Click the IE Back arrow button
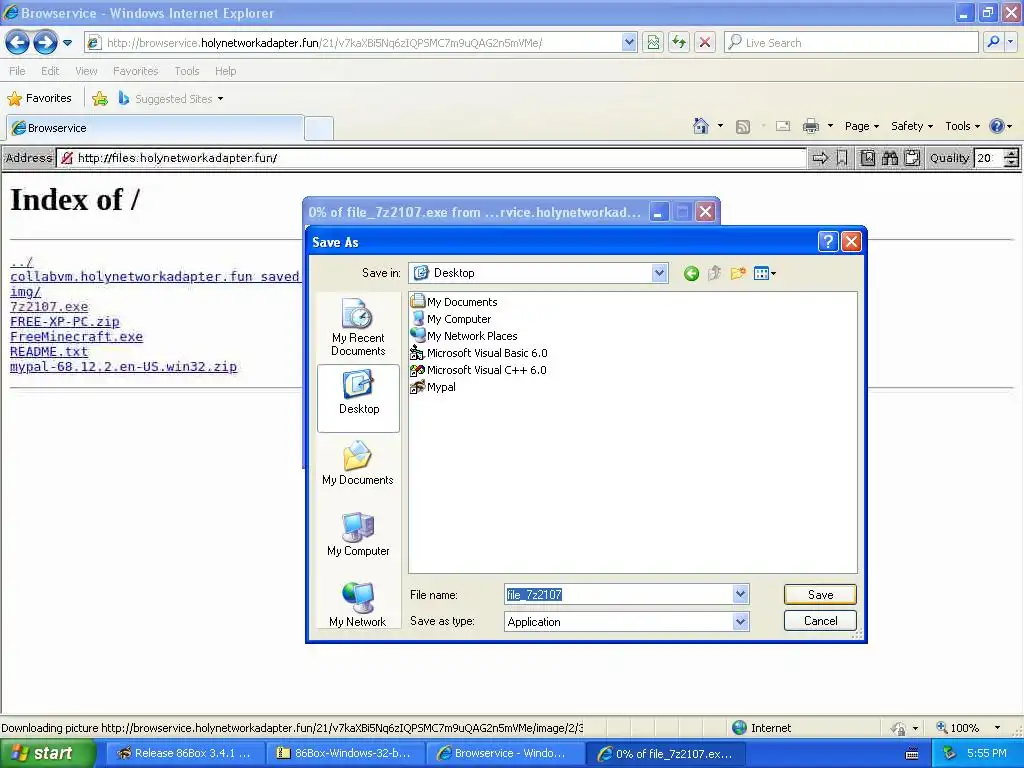The width and height of the screenshot is (1024, 768). tap(18, 43)
